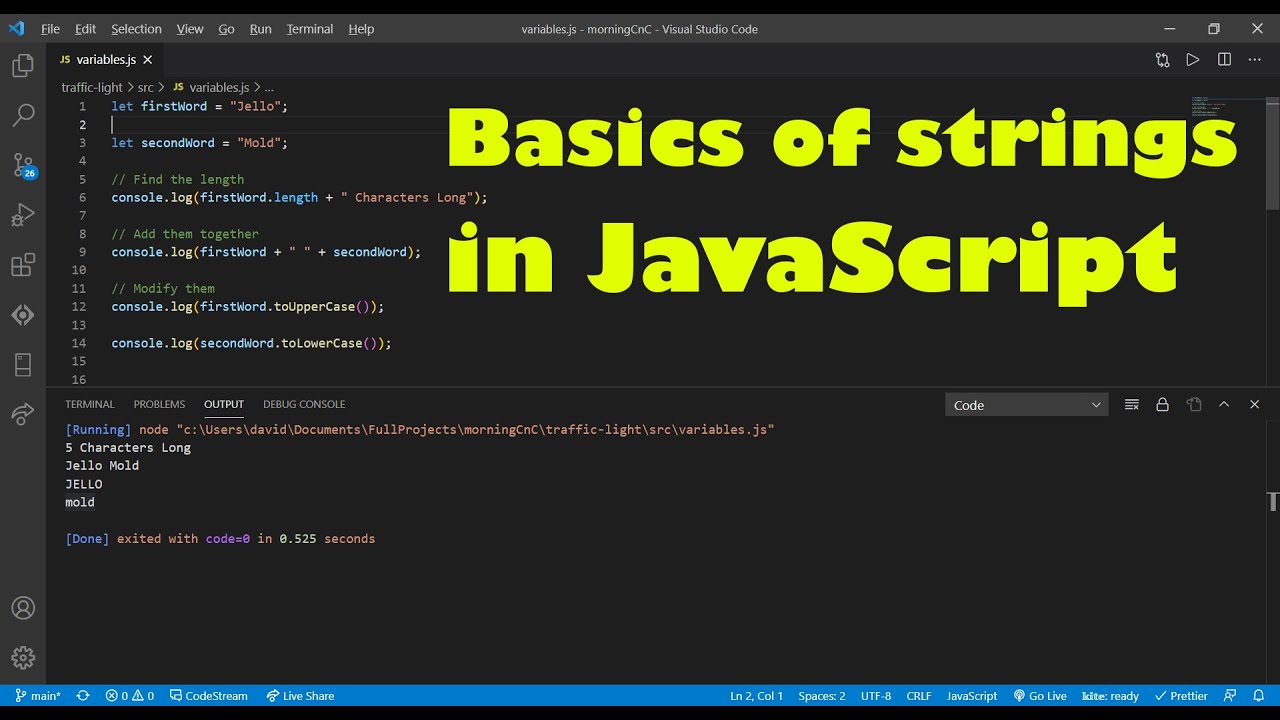Click the notifications bell in the status bar
This screenshot has width=1280, height=720.
click(x=1261, y=696)
